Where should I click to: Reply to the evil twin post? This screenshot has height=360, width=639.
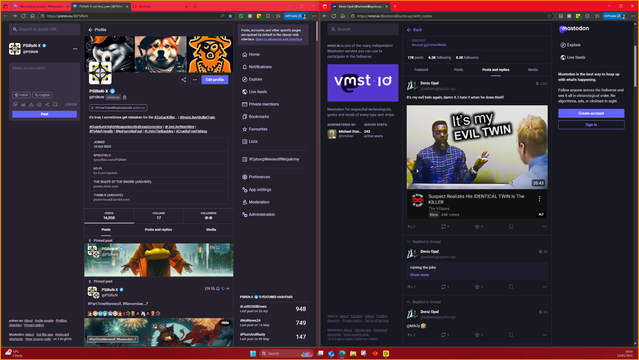point(411,227)
